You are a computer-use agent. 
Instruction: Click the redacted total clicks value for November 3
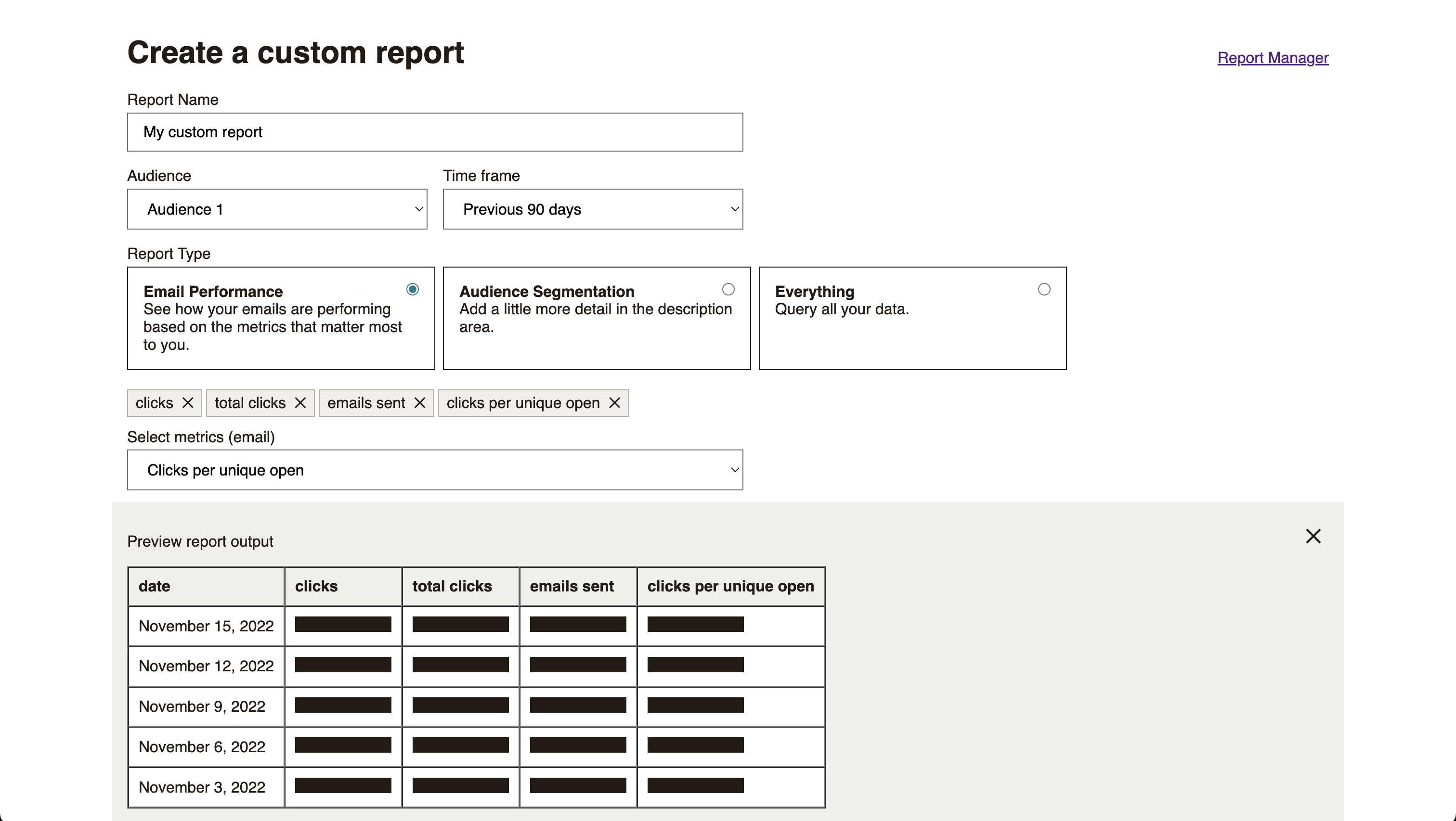461,785
